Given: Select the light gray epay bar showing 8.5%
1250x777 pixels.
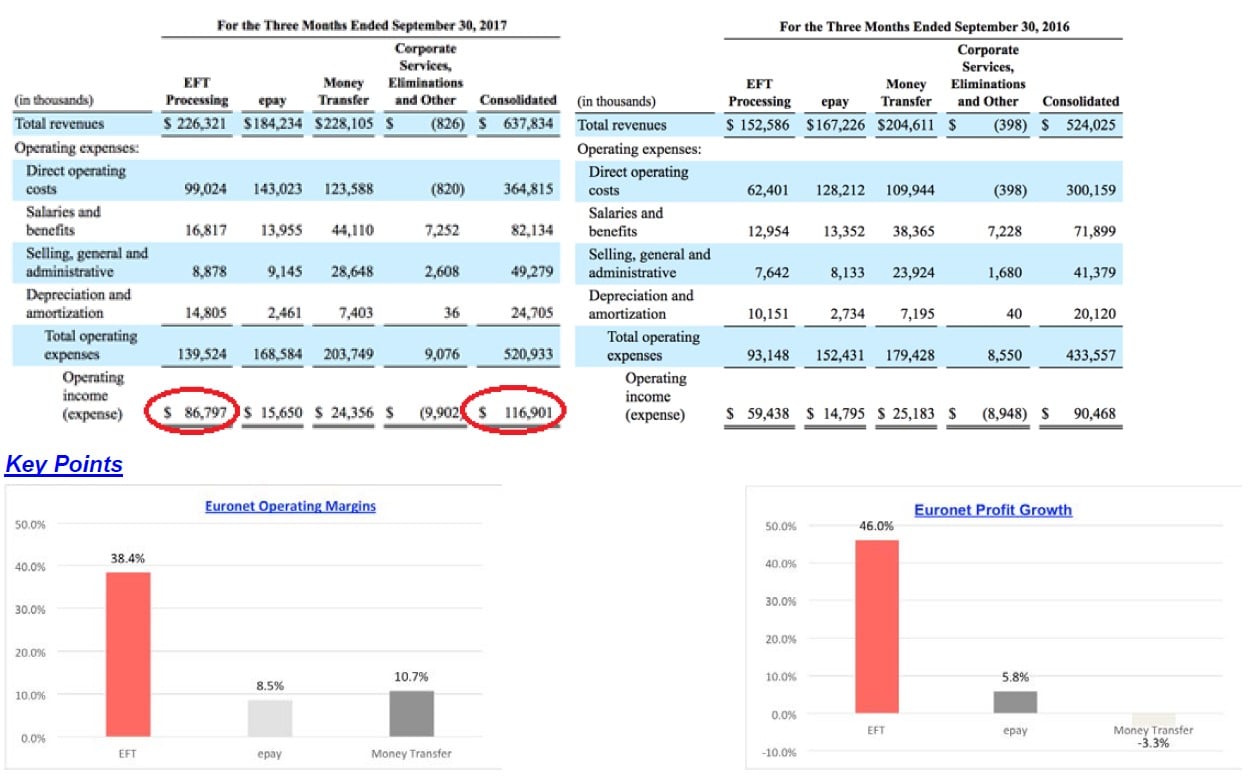Looking at the screenshot, I should coord(269,718).
